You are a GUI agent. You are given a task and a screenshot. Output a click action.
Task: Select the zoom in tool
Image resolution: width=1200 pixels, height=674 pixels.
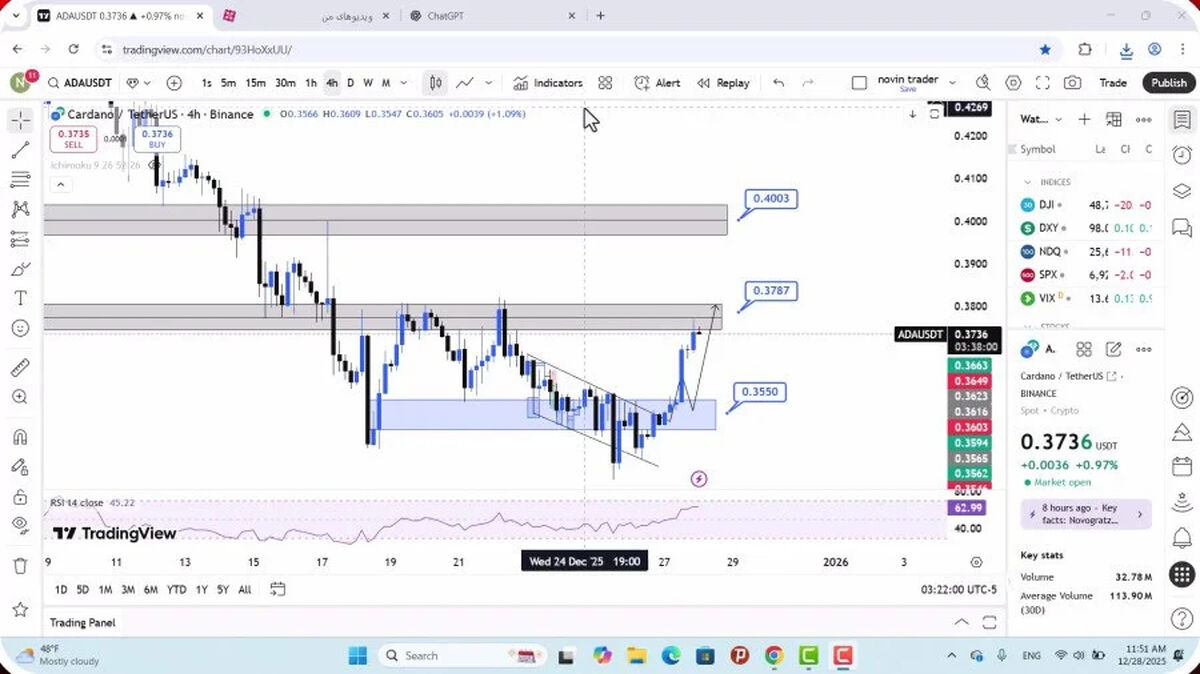pyautogui.click(x=20, y=397)
